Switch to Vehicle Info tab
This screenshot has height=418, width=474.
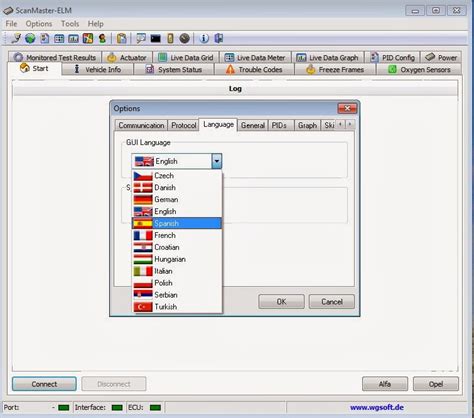coord(97,69)
